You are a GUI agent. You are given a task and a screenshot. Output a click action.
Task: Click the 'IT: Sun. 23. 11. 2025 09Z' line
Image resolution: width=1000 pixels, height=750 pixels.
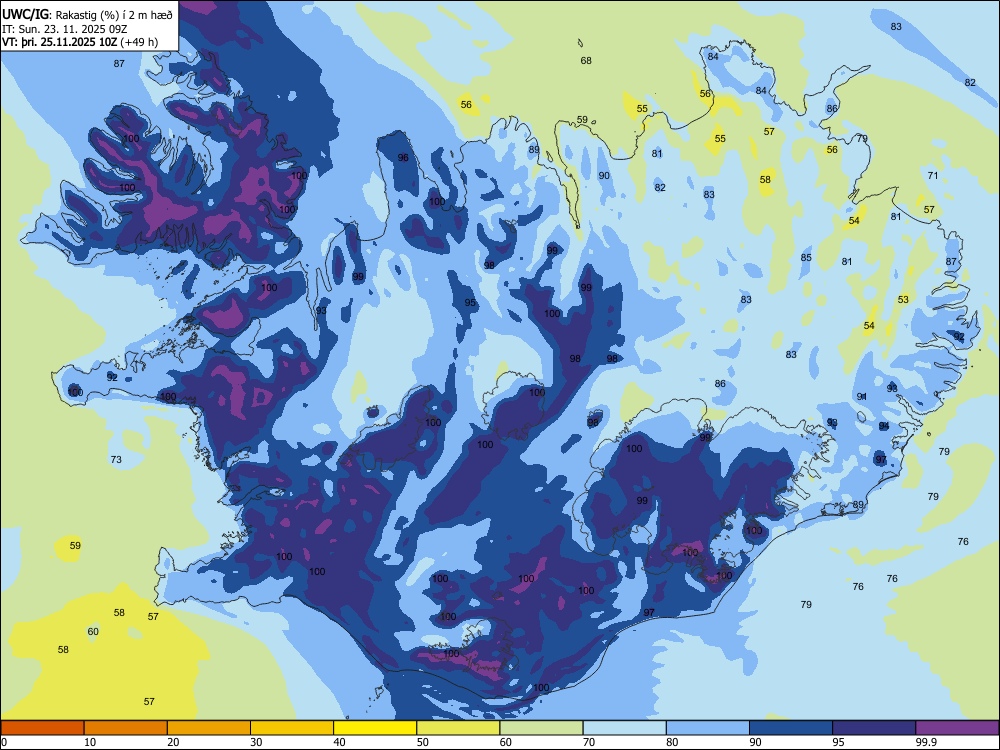pos(65,29)
